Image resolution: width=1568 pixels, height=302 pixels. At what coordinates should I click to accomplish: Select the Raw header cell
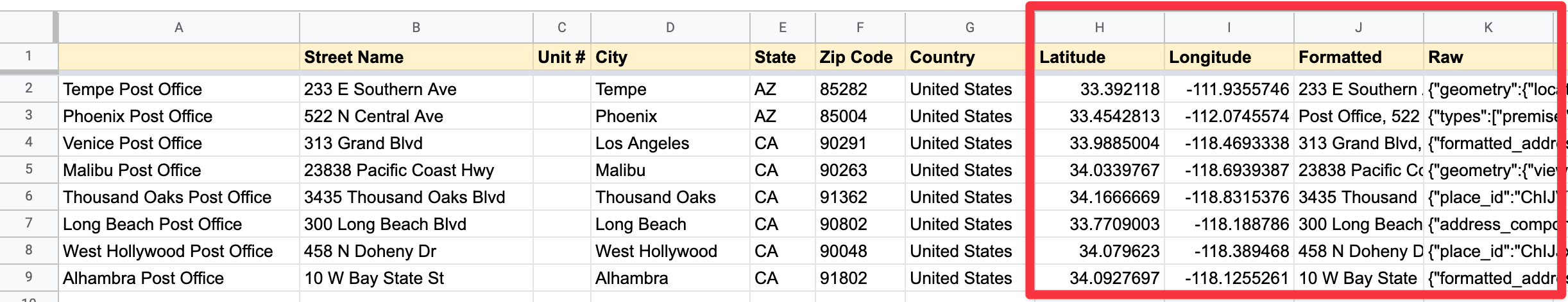point(1488,57)
